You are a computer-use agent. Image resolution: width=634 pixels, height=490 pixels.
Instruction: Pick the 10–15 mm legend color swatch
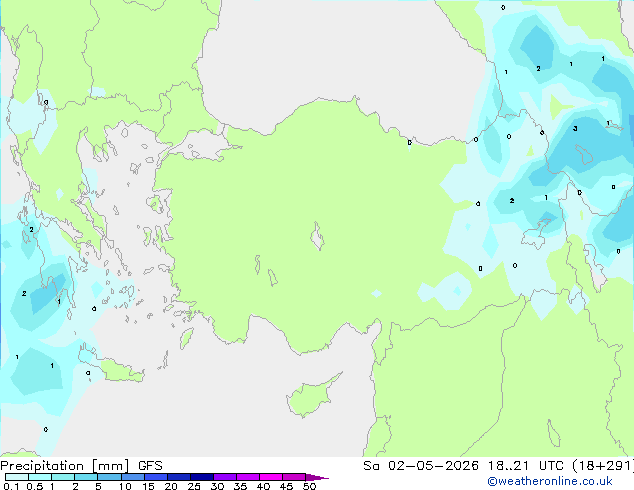tap(133, 477)
